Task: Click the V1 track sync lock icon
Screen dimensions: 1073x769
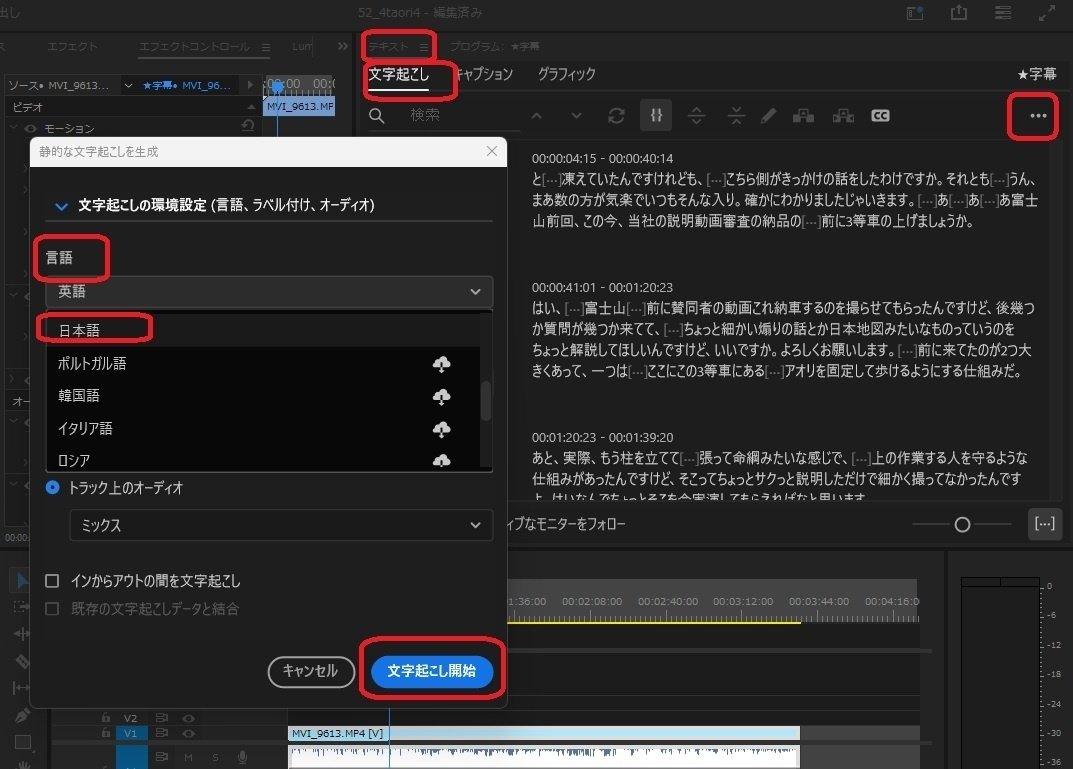Action: click(x=161, y=733)
